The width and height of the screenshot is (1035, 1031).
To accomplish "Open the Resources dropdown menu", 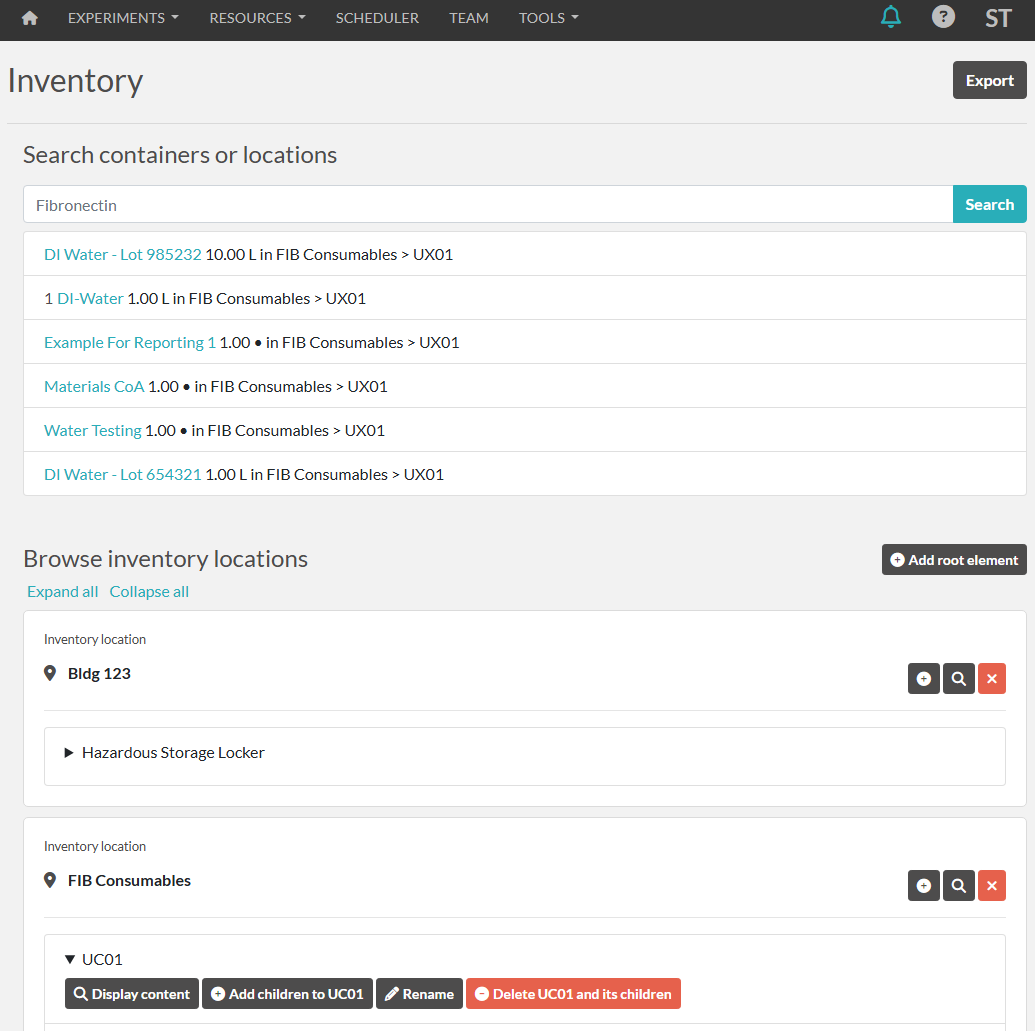I will pyautogui.click(x=257, y=18).
